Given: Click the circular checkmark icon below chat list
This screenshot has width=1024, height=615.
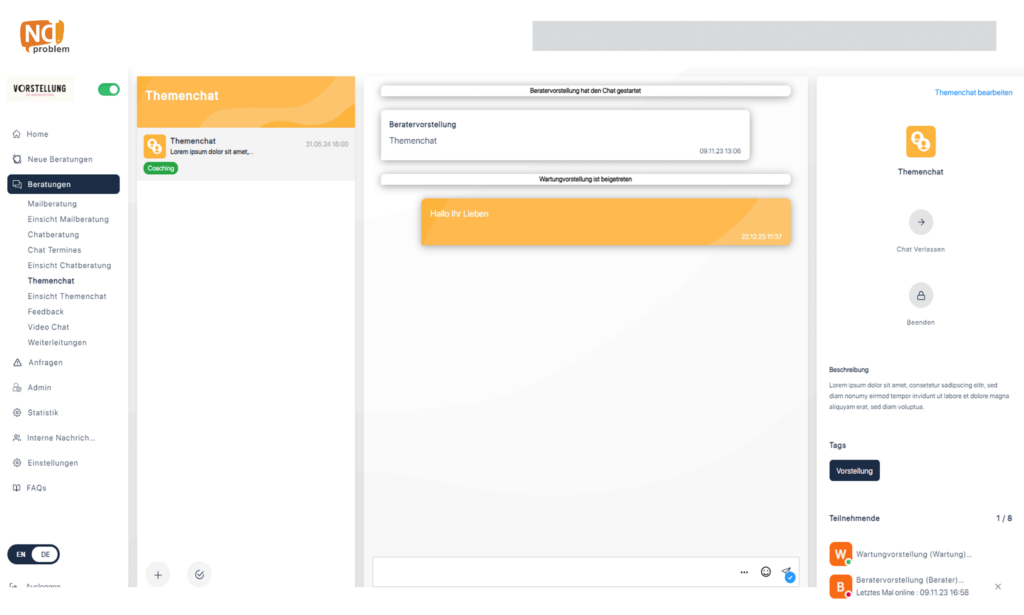Looking at the screenshot, I should (199, 574).
